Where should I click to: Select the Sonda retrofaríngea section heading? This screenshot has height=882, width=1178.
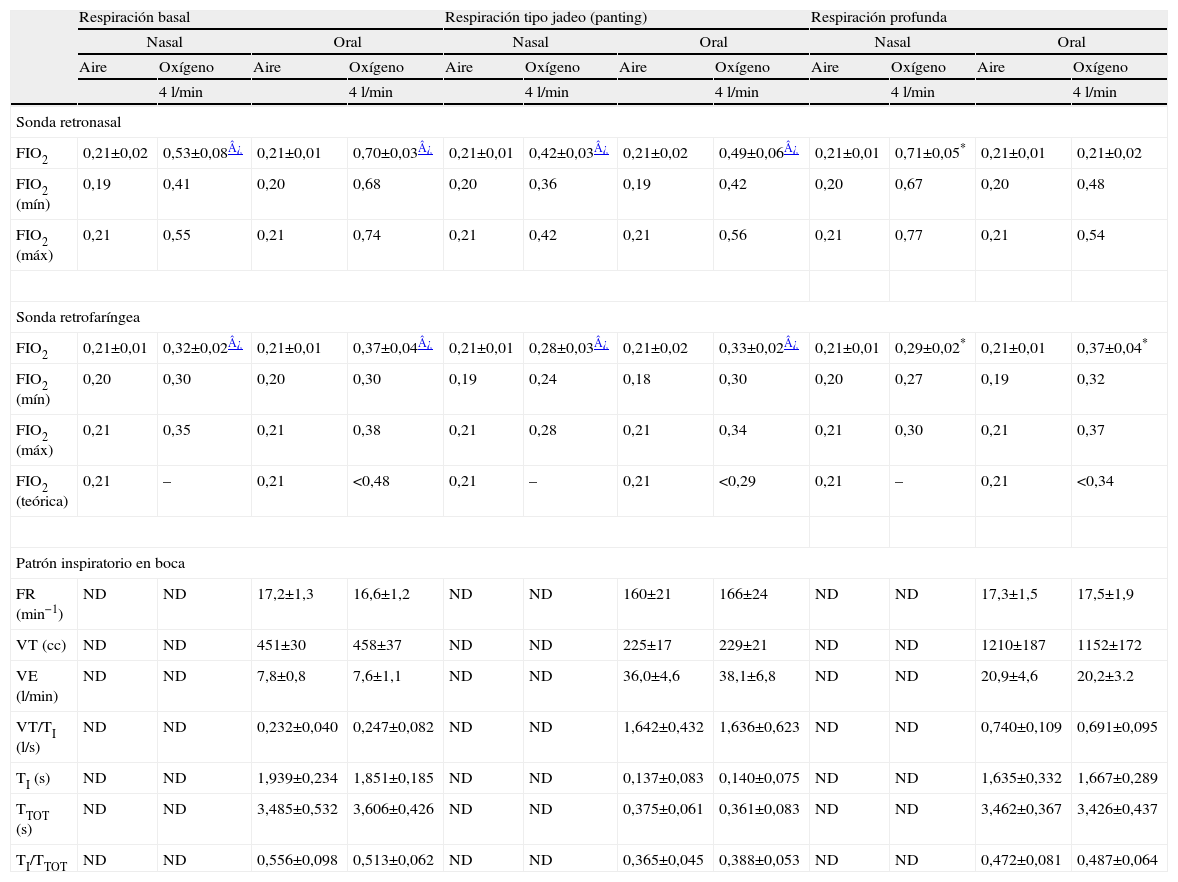[x=77, y=317]
